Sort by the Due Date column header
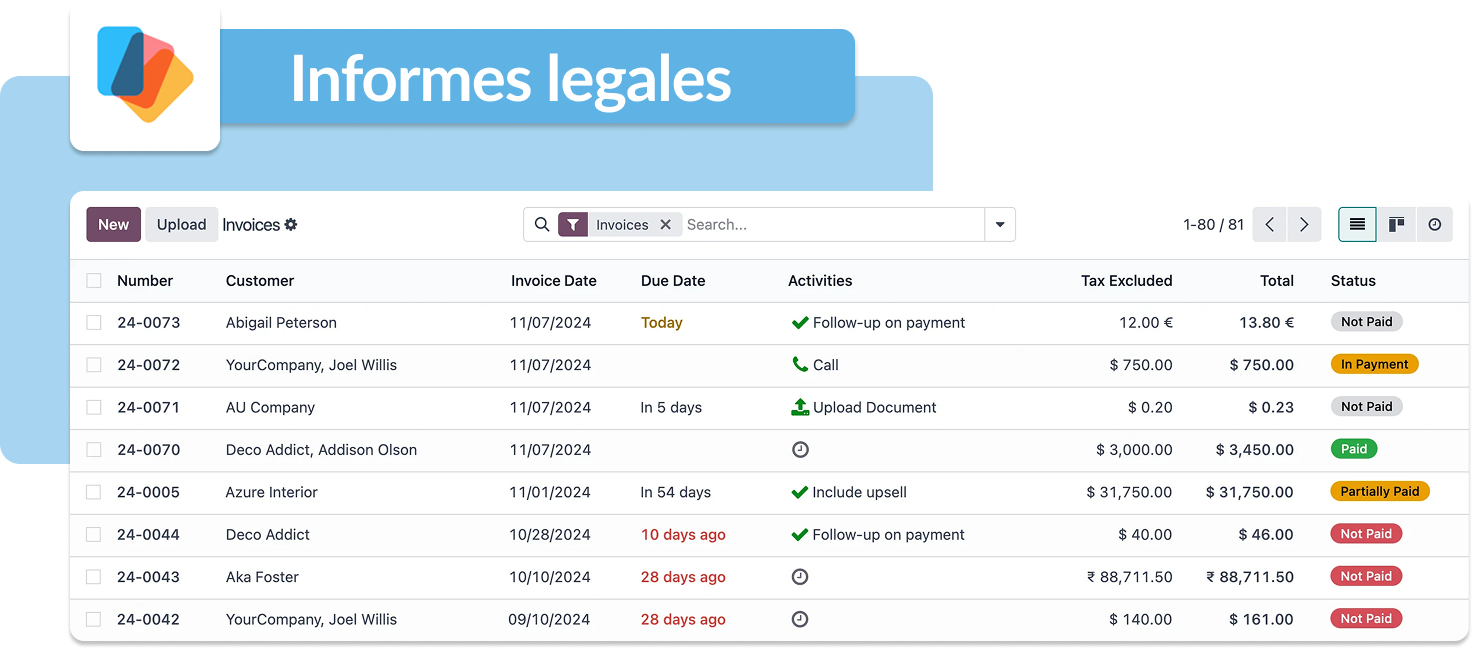Viewport: 1473px width, 649px height. [x=673, y=281]
